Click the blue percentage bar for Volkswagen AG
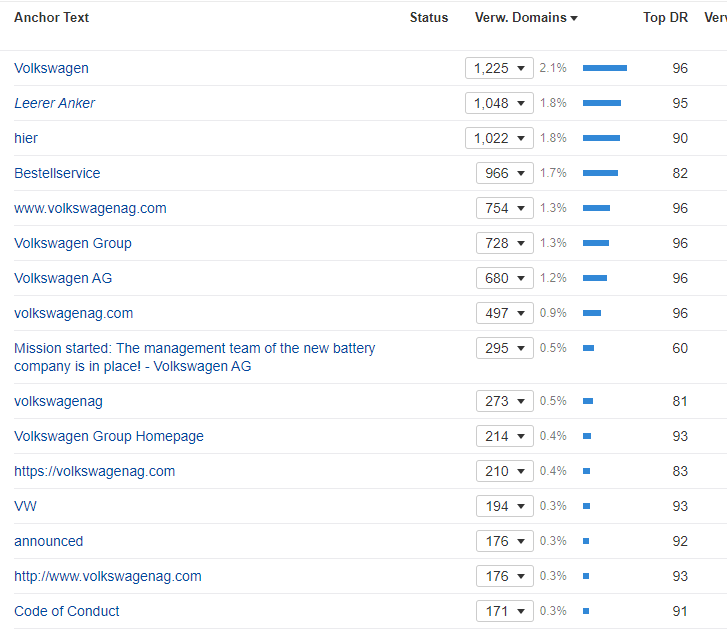This screenshot has height=630, width=727. click(594, 278)
